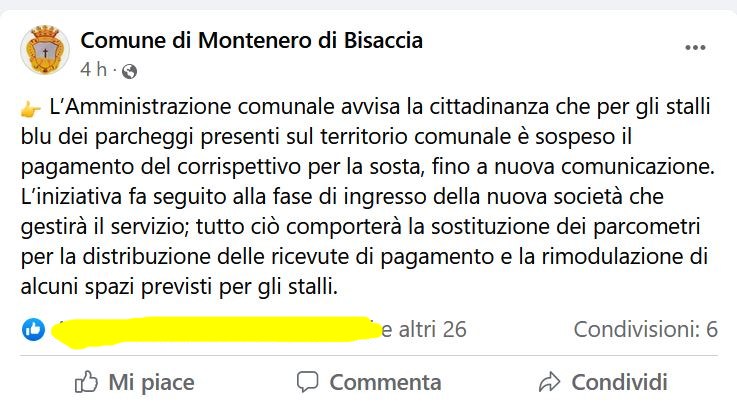Click the blue like reaction icon
737x406 pixels.
(x=33, y=329)
